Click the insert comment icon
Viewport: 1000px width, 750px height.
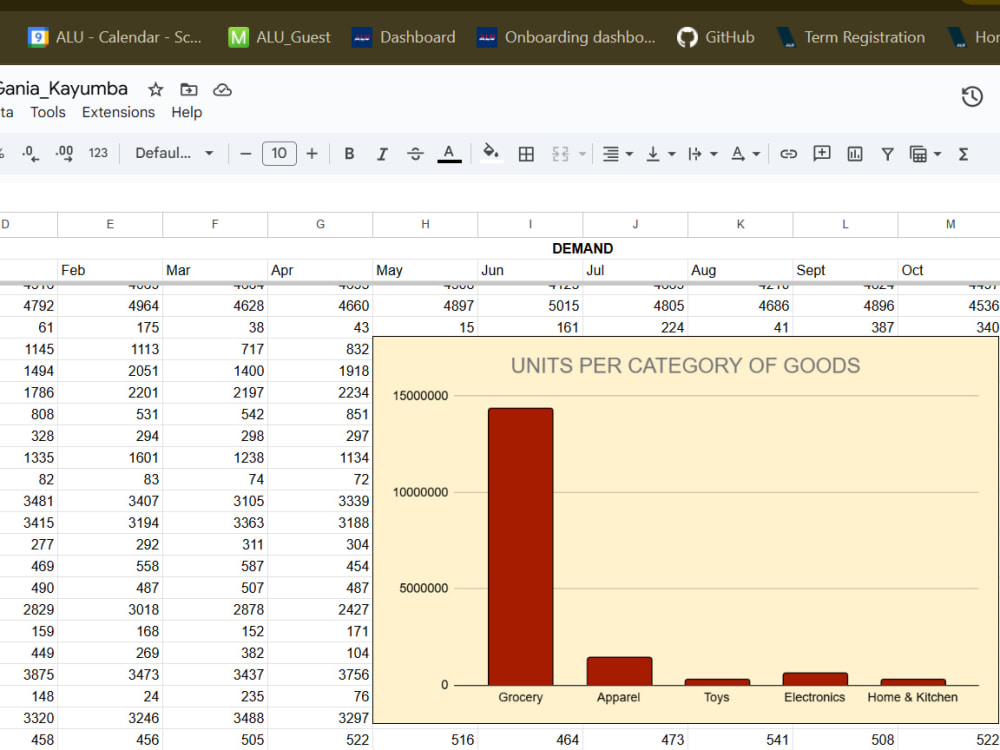point(821,153)
